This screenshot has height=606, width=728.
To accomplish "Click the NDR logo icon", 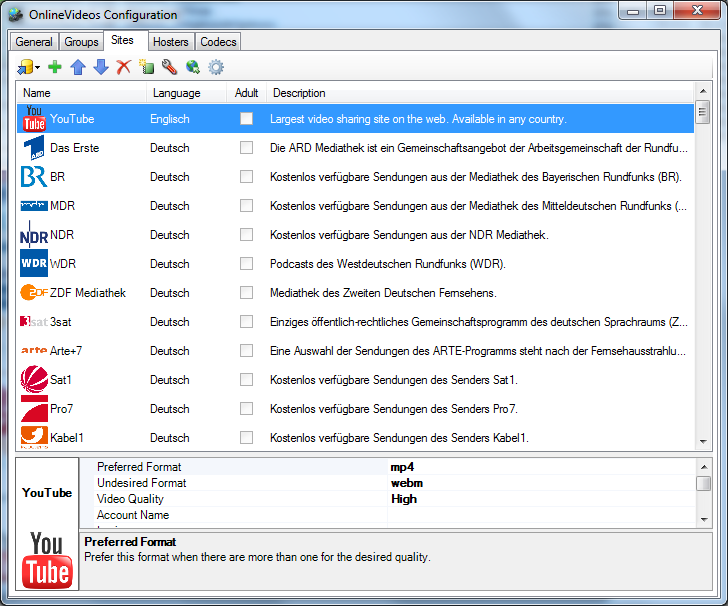I will tap(34, 235).
